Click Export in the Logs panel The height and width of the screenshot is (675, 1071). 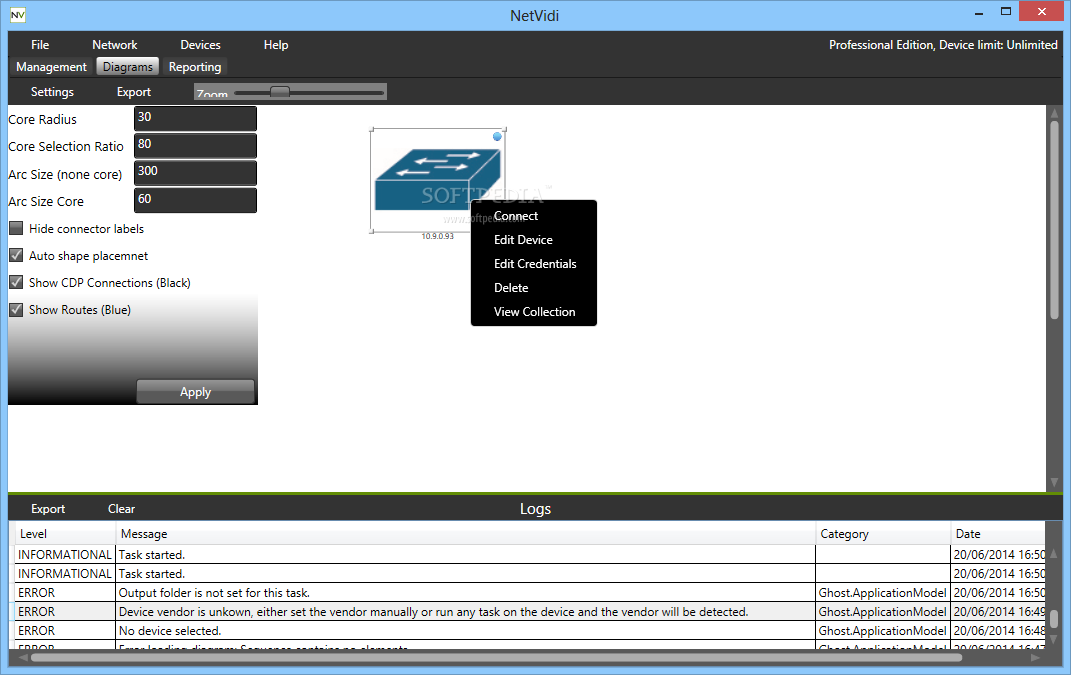click(48, 509)
